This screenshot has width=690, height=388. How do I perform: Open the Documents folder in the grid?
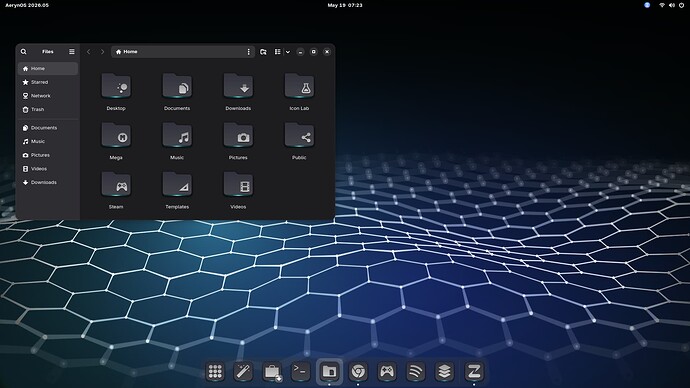click(177, 87)
